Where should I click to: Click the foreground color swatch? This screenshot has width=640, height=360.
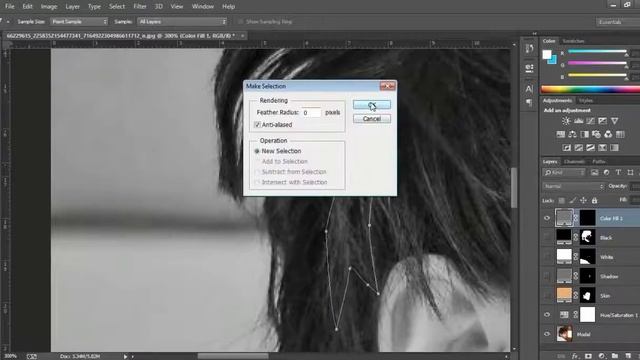(547, 55)
